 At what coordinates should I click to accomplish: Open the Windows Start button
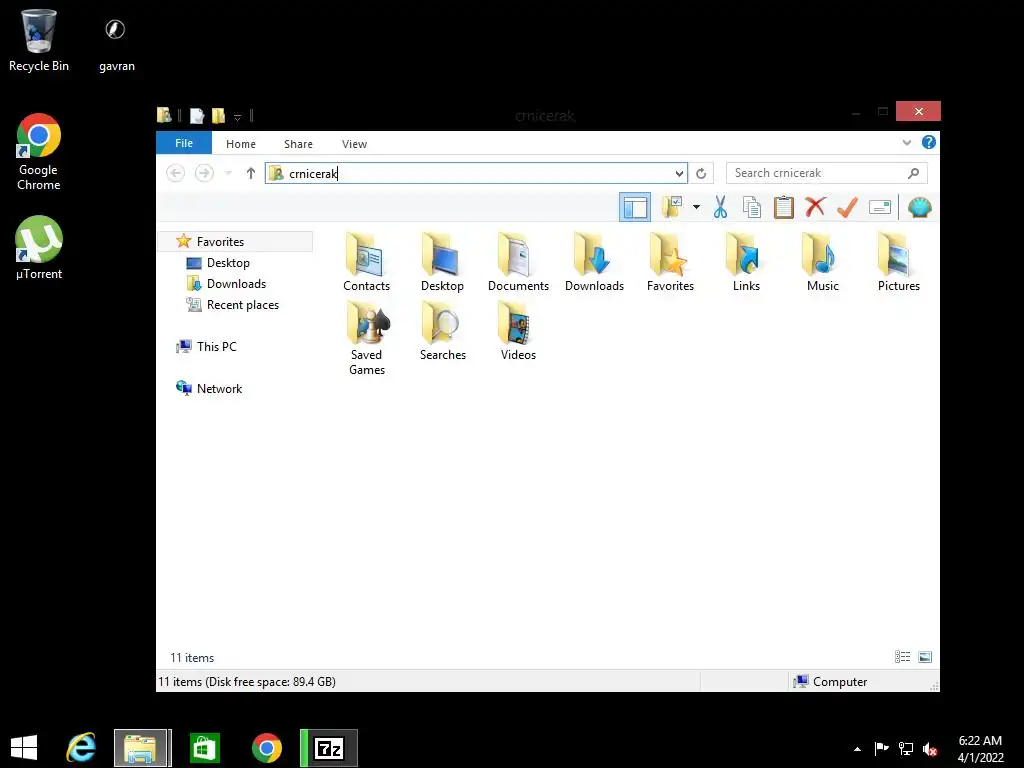(x=24, y=748)
